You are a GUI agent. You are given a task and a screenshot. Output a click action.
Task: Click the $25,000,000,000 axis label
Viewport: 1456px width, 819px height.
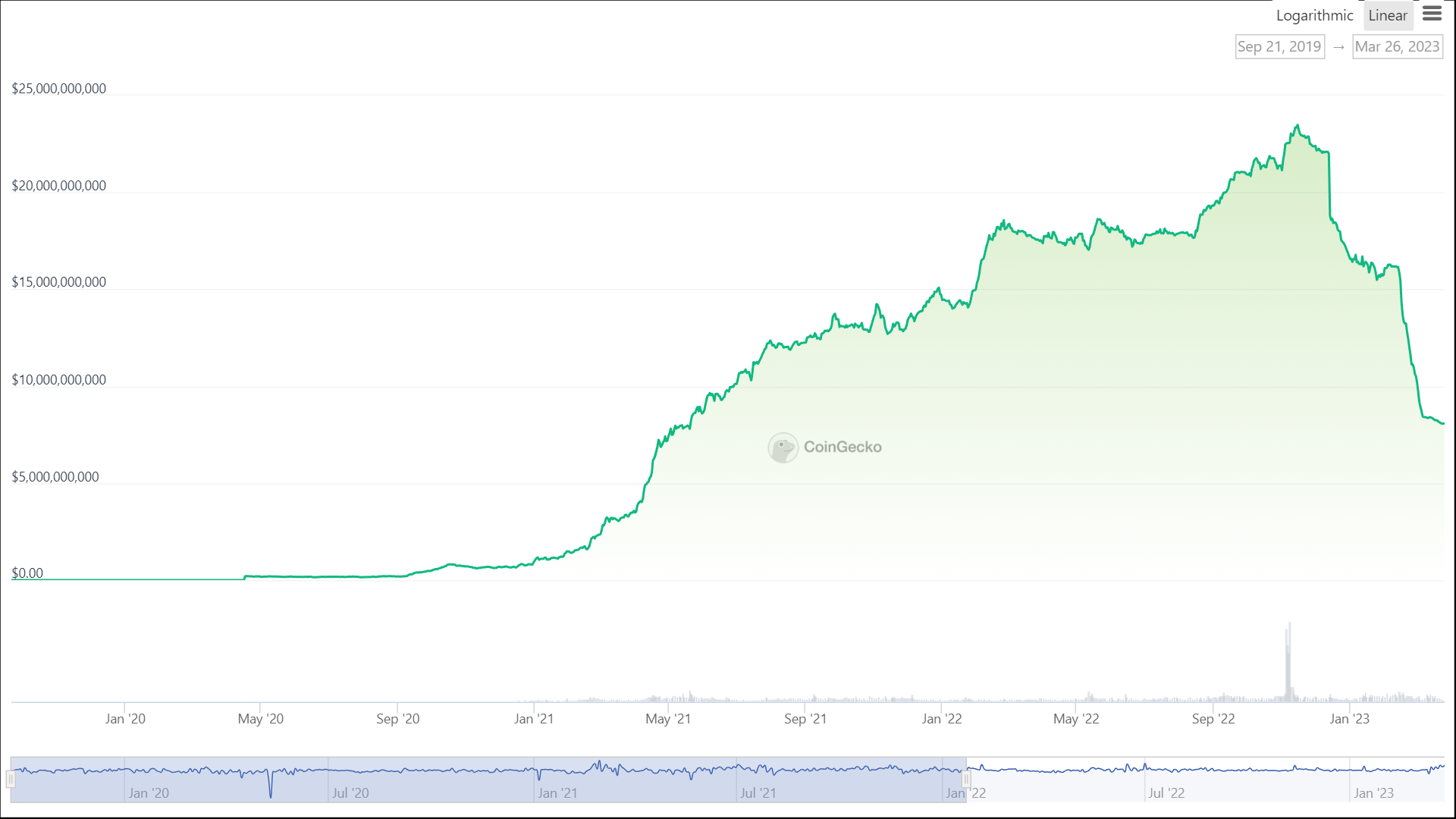tap(59, 89)
